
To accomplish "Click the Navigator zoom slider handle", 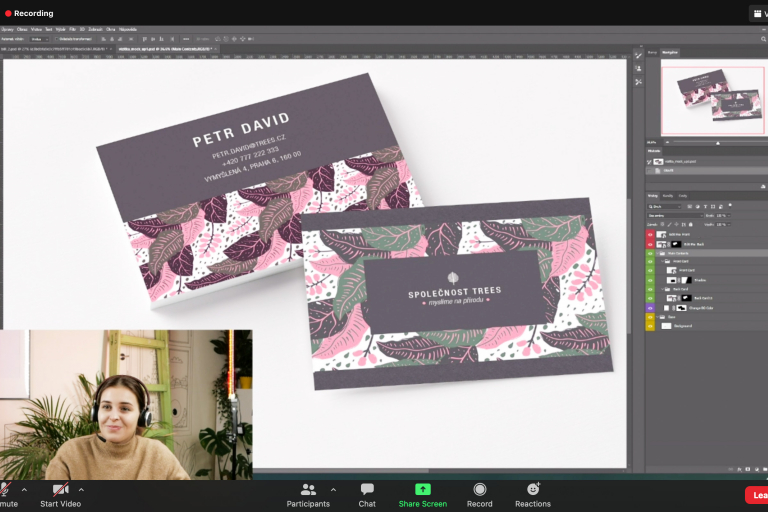I will (x=717, y=143).
